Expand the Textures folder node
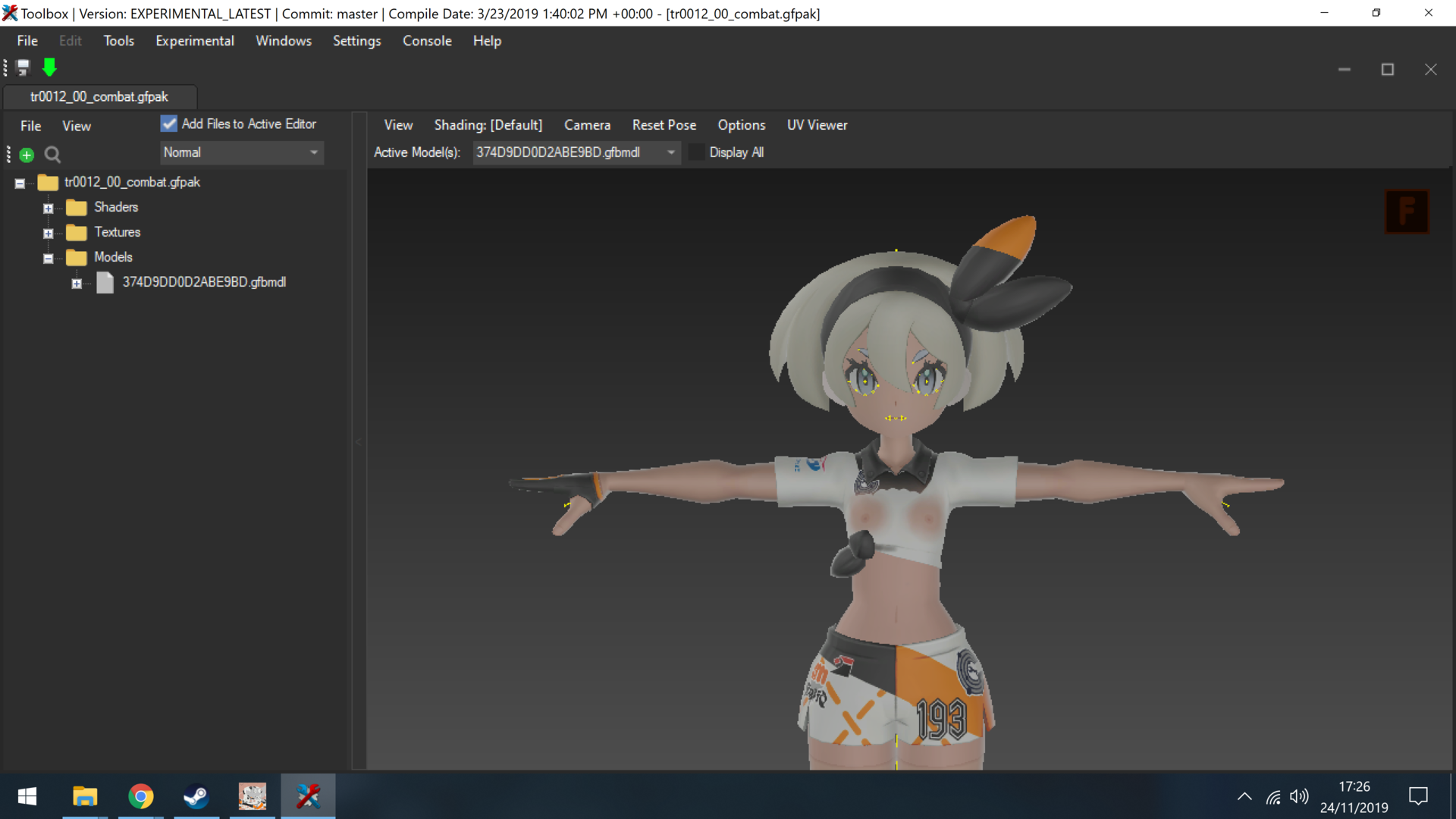The image size is (1456, 819). (49, 234)
